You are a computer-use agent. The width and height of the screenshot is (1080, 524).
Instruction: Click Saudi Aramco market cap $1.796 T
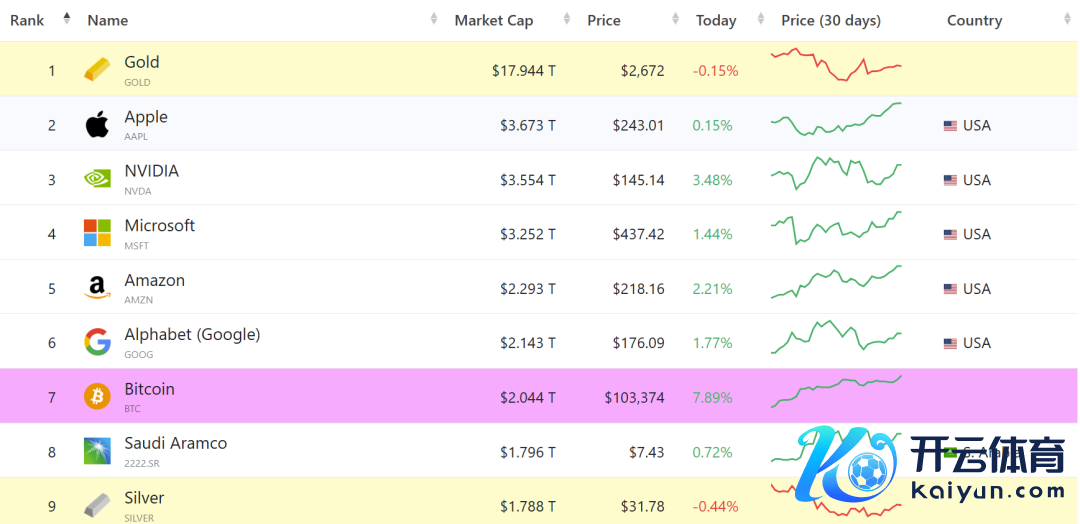point(528,452)
